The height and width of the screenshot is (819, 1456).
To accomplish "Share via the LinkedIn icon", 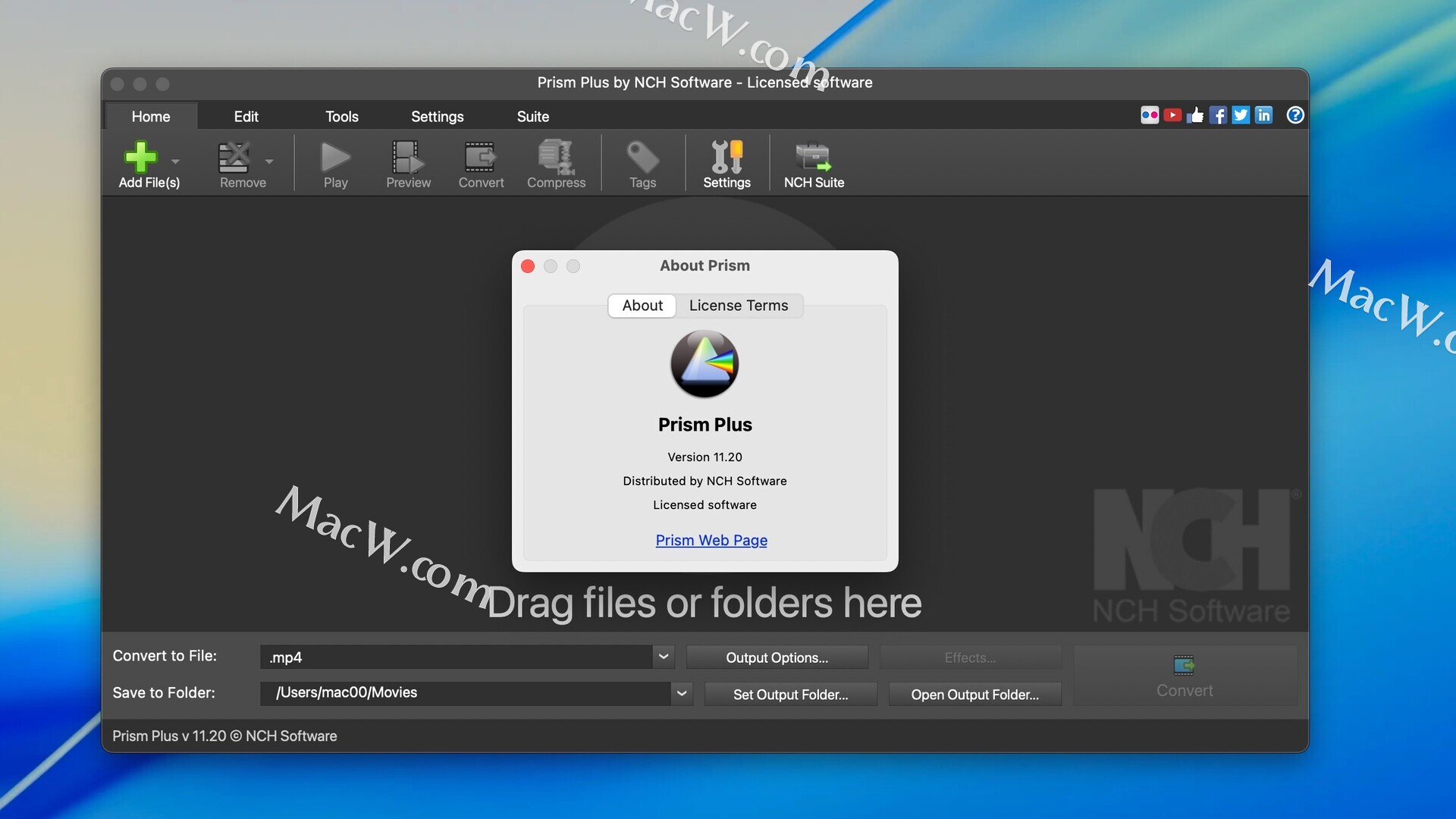I will click(1263, 115).
